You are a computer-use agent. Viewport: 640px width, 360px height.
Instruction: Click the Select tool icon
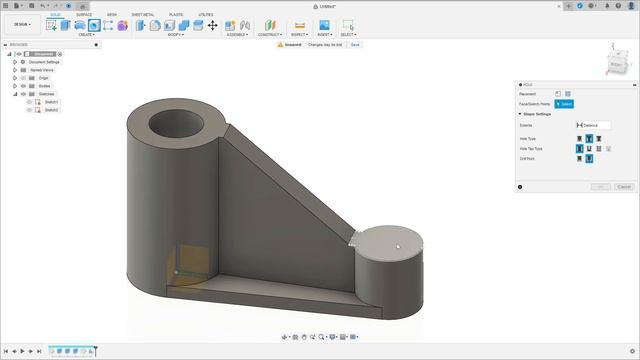348,25
